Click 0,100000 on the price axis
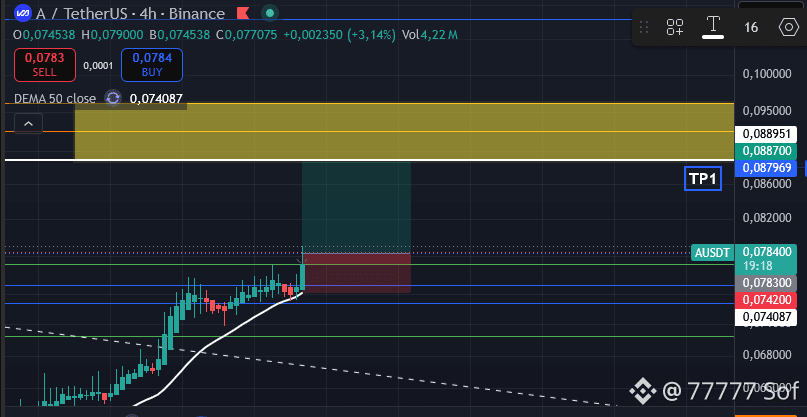Viewport: 807px width, 417px height. pos(766,74)
